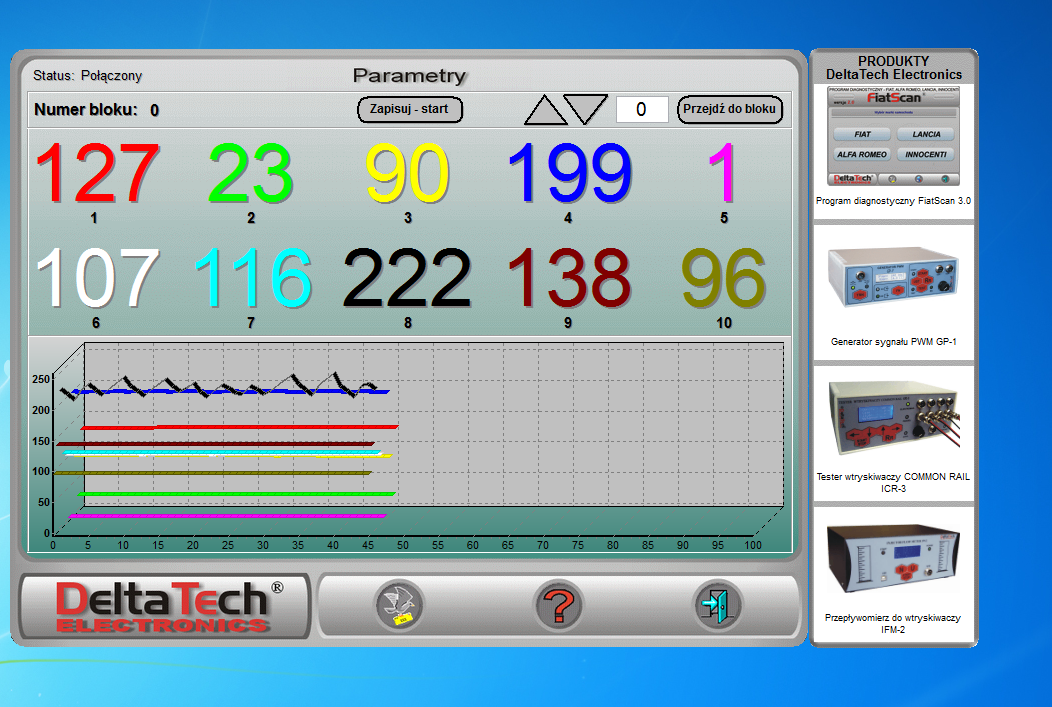Select the dark red parameter value 138
Image resolution: width=1052 pixels, height=707 pixels.
(x=570, y=277)
